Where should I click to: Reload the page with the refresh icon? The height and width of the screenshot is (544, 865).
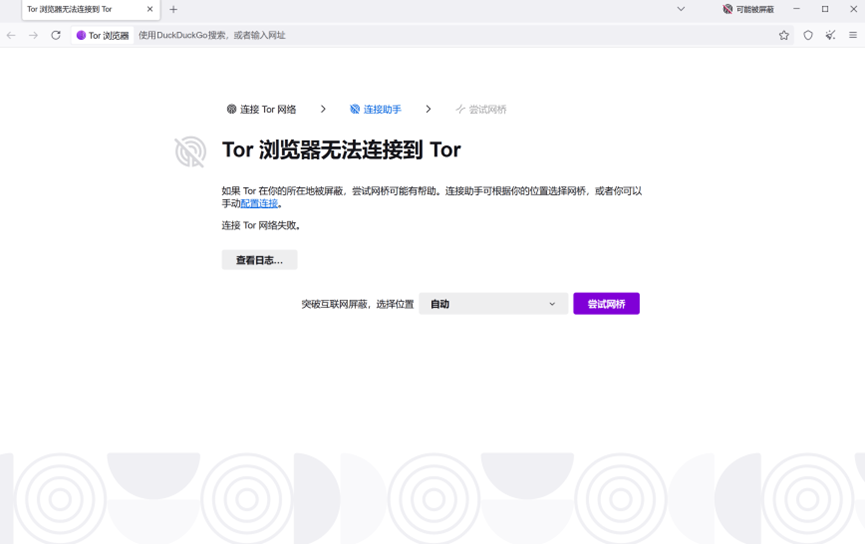tap(56, 35)
